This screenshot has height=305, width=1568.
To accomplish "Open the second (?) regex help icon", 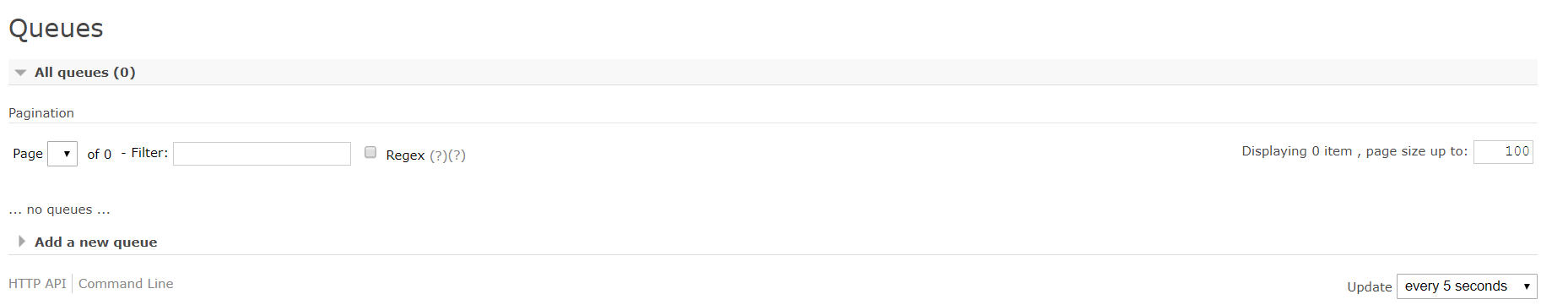I will 457,155.
